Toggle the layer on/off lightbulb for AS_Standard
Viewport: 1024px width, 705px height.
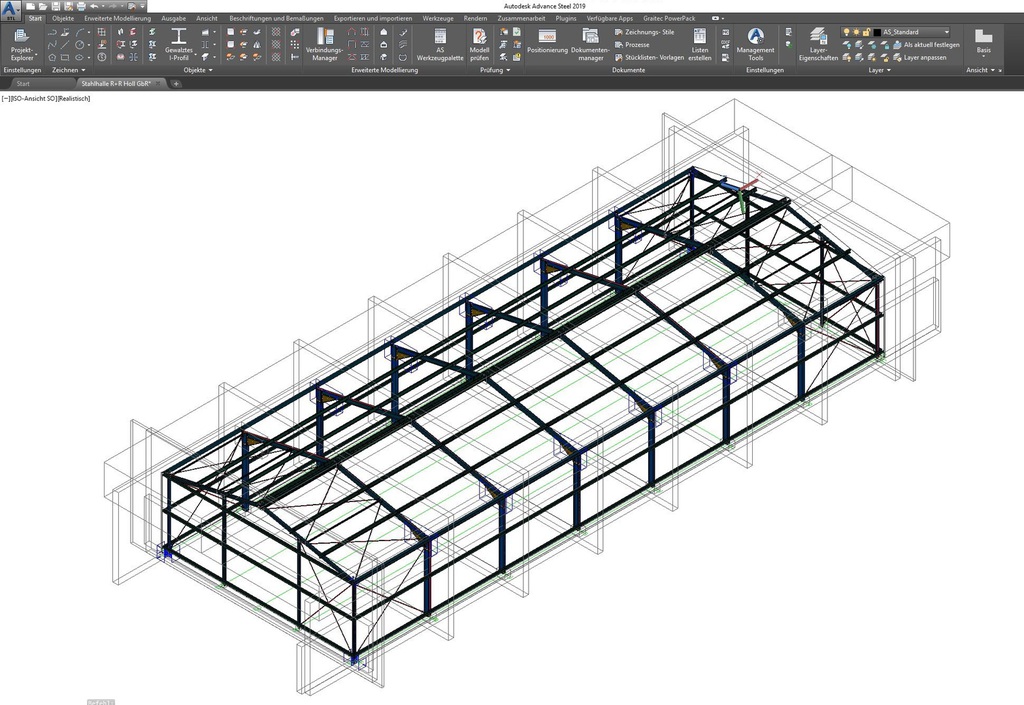point(846,32)
